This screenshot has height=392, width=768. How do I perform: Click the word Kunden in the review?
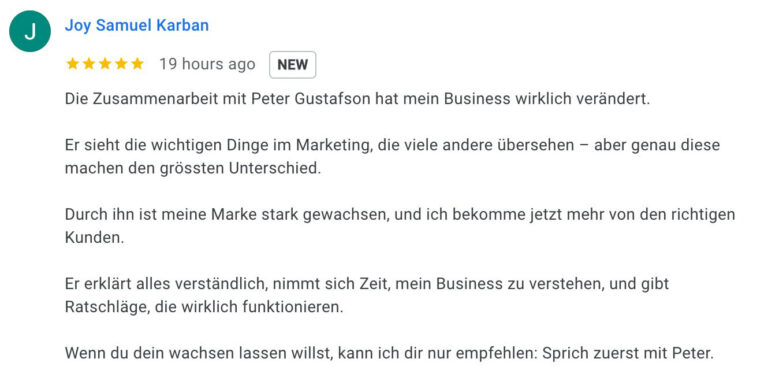coord(95,238)
